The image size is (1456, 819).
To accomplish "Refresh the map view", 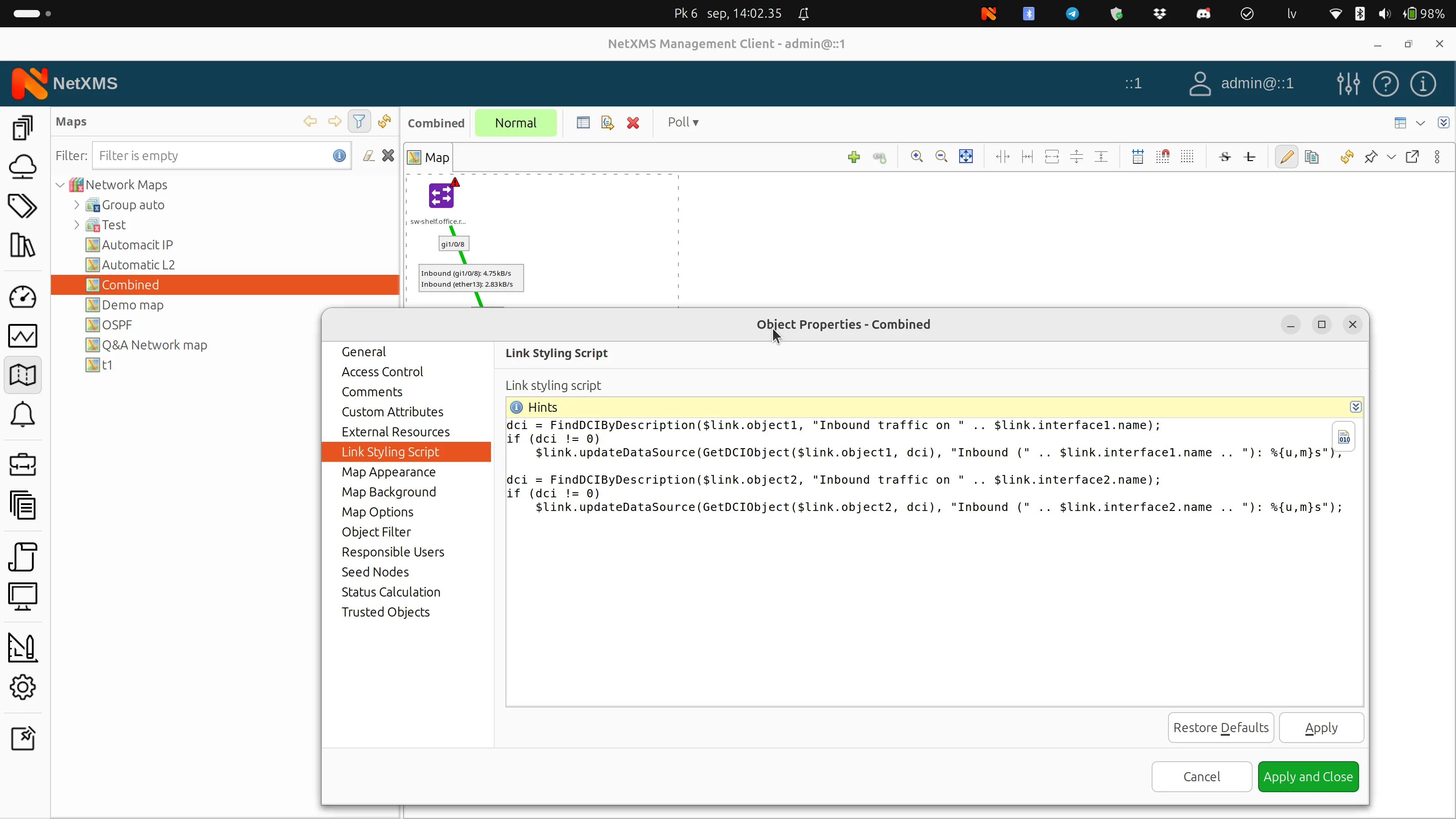I will pos(1347,157).
